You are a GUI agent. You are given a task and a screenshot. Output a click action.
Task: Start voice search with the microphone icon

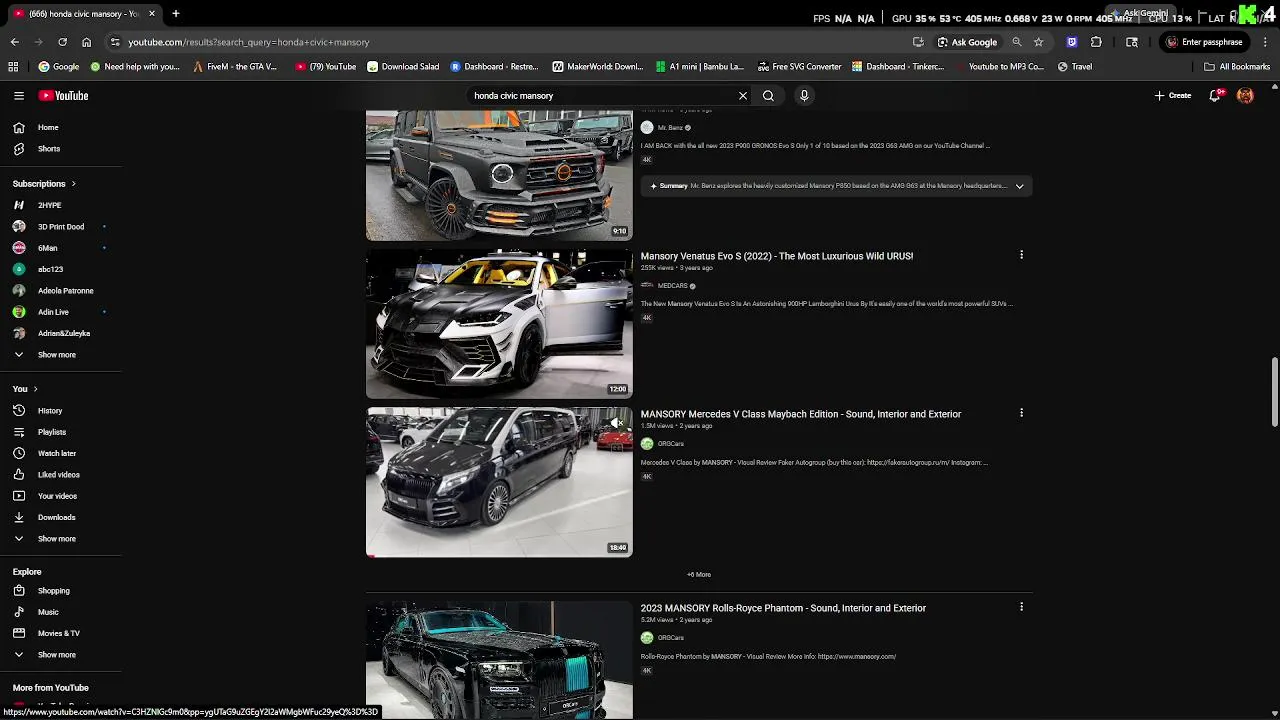(x=804, y=95)
